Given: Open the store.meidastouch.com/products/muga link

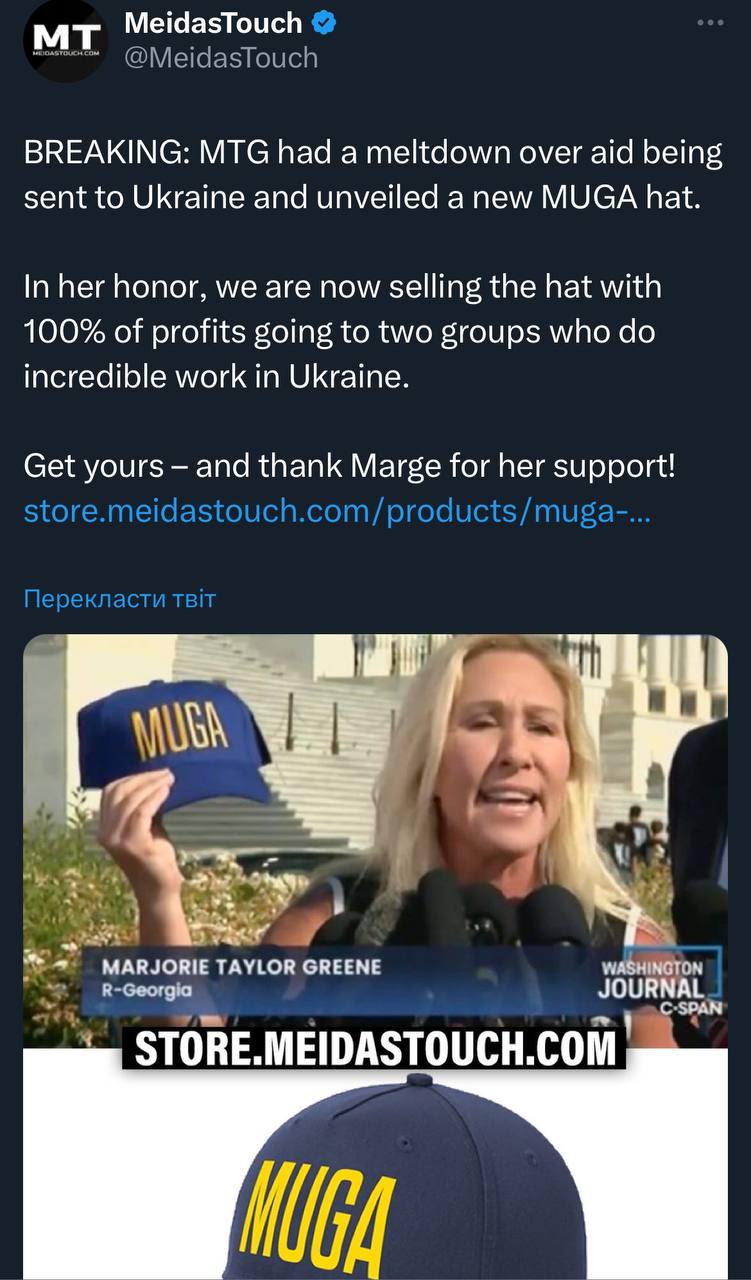Looking at the screenshot, I should pyautogui.click(x=338, y=511).
